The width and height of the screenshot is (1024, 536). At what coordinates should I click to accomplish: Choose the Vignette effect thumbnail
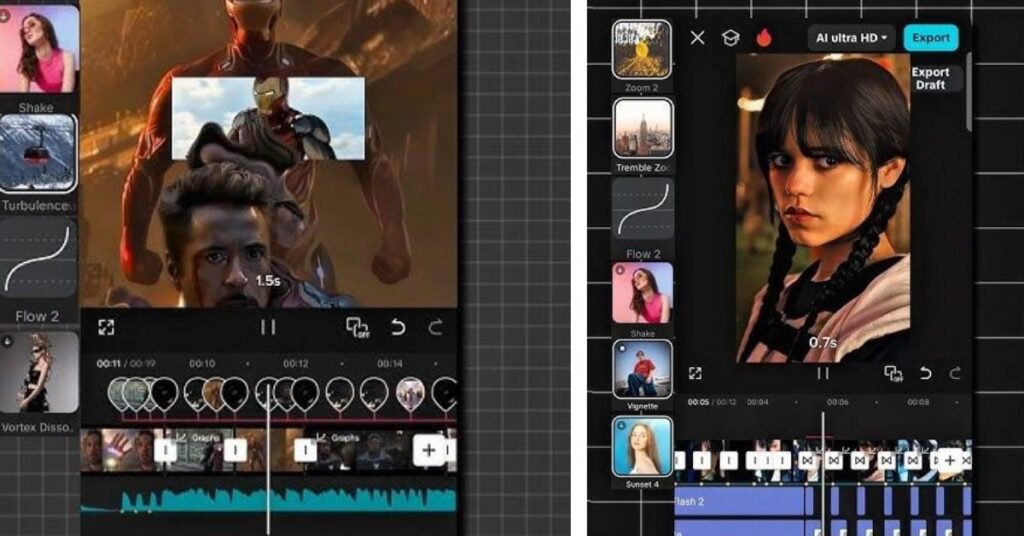point(642,369)
